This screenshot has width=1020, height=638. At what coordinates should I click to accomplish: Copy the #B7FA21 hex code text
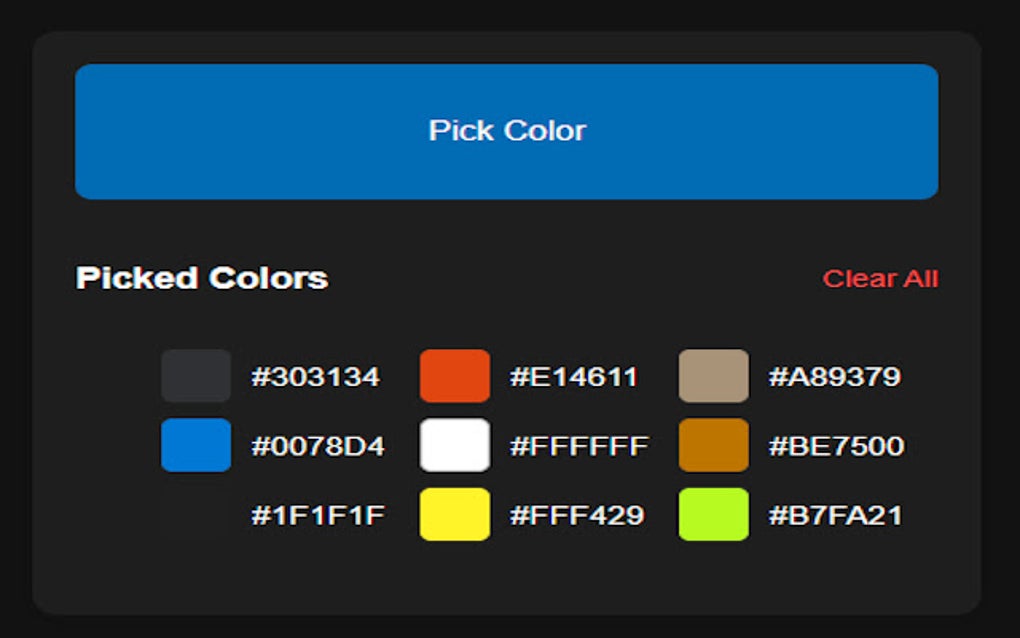[x=834, y=516]
